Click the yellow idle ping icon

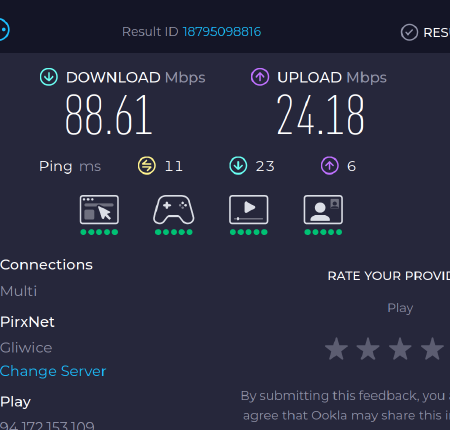tap(147, 166)
